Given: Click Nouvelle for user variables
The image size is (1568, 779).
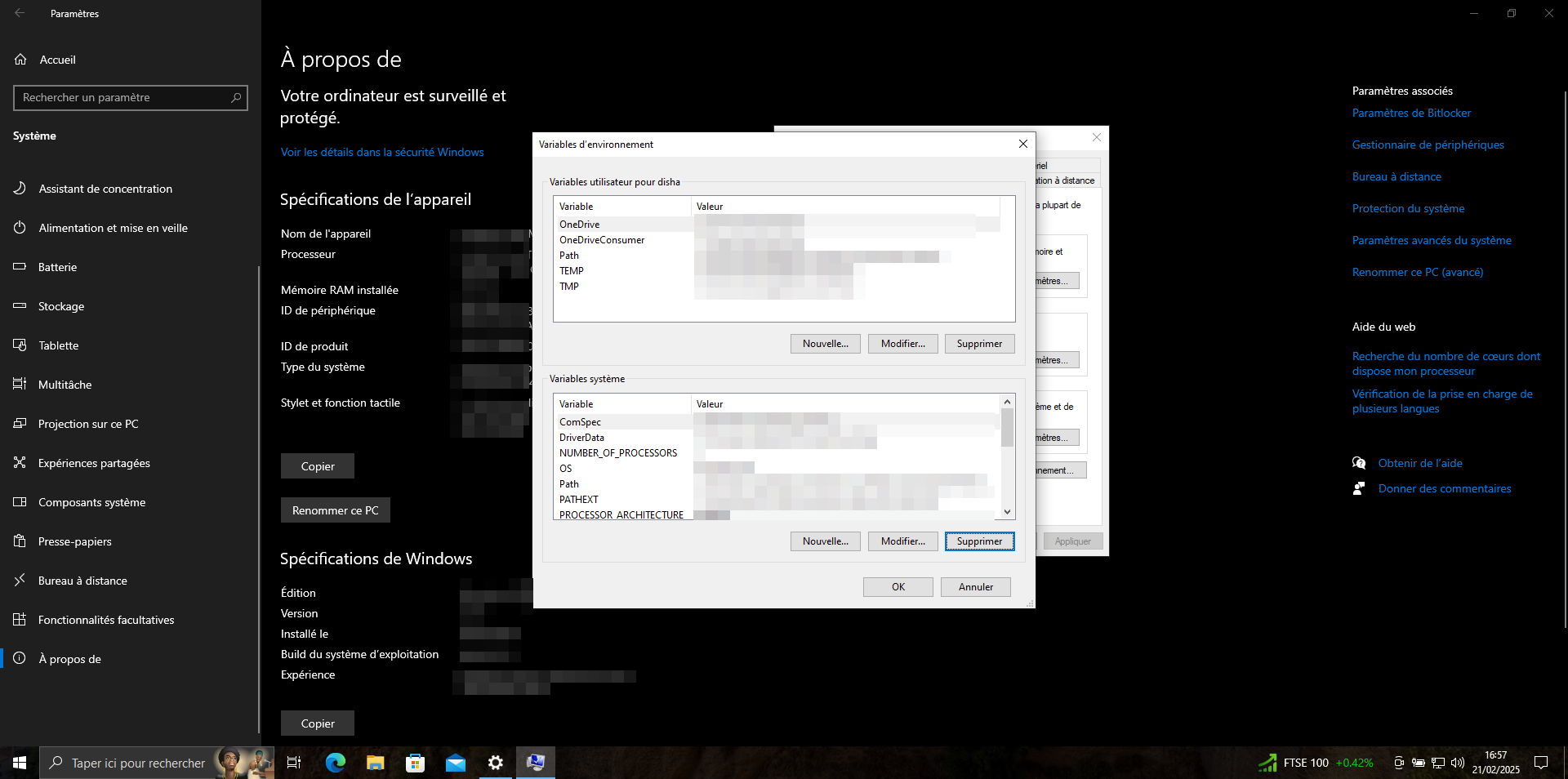Looking at the screenshot, I should (x=825, y=344).
